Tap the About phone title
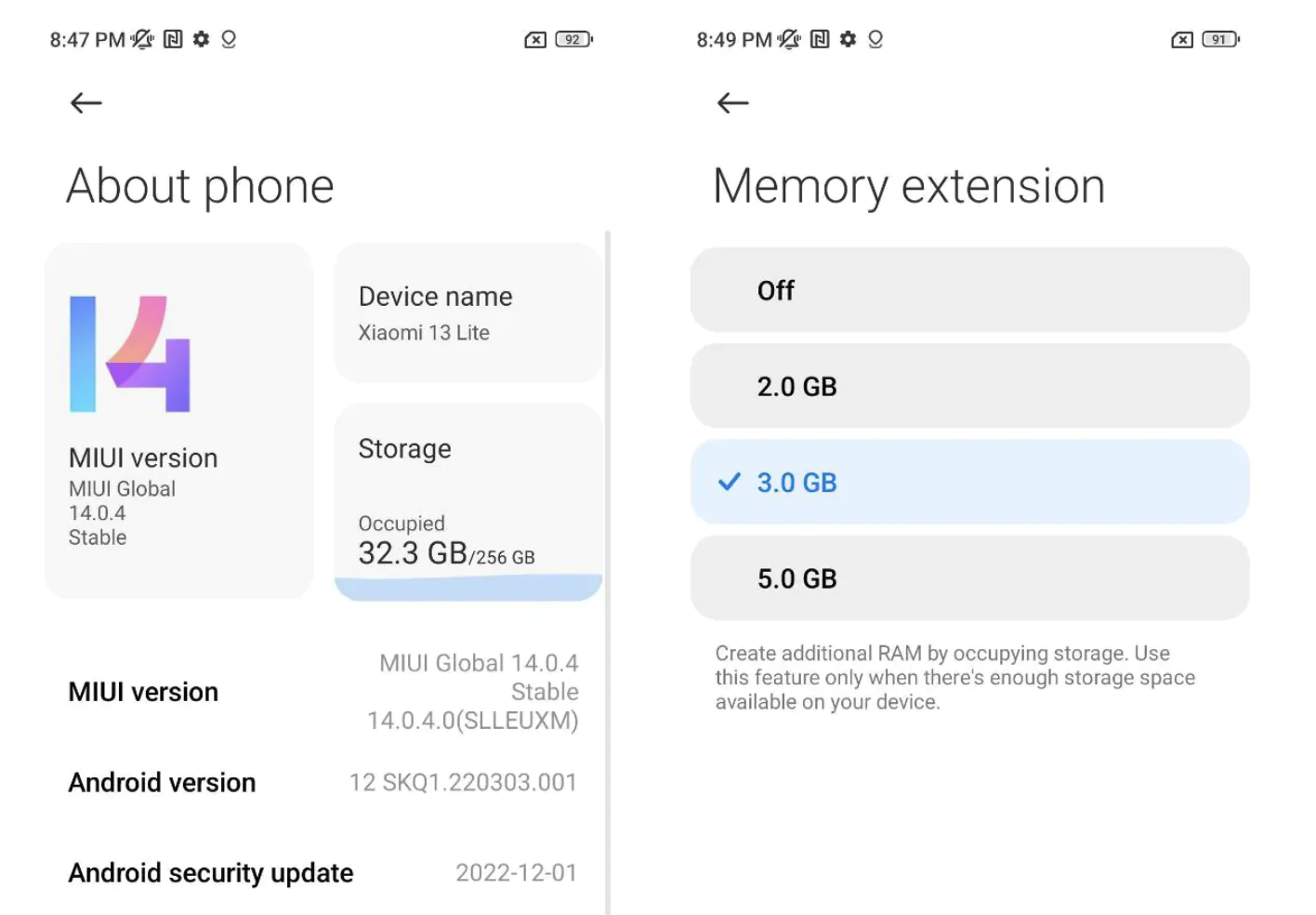The image size is (1316, 915). (200, 186)
